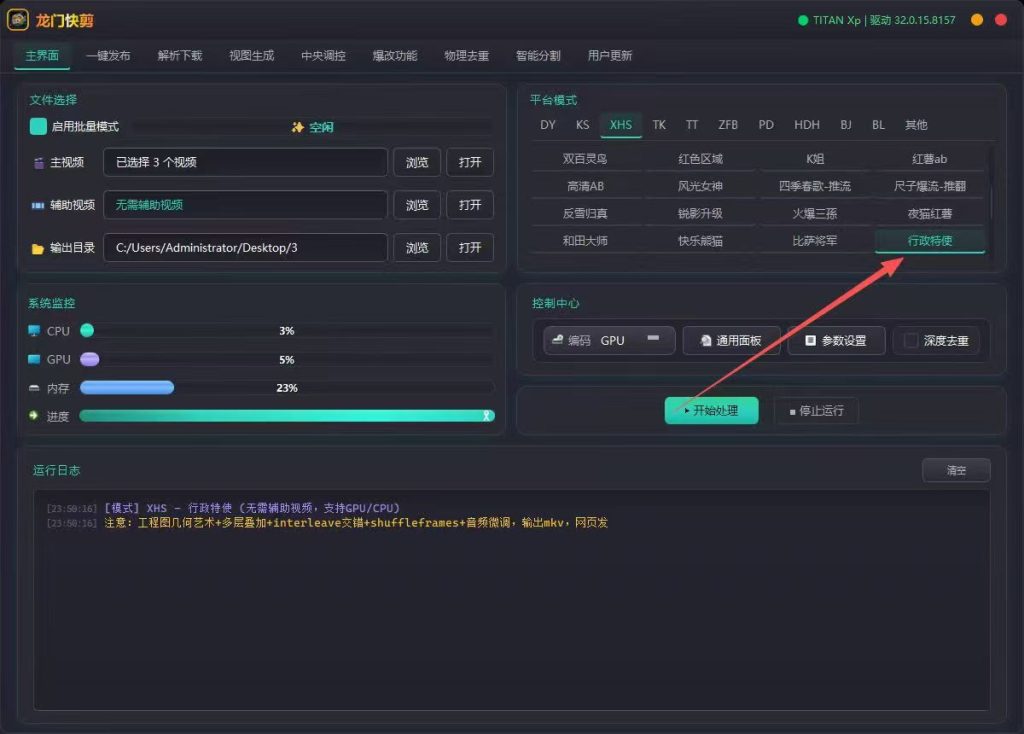Select the PD platform tab
This screenshot has width=1024, height=734.
click(x=766, y=125)
